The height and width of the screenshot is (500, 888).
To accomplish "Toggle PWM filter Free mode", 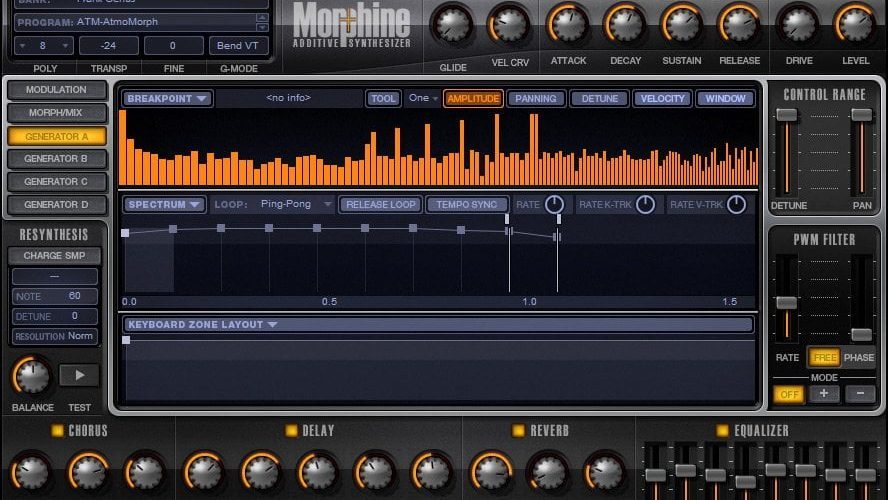I will pos(824,357).
